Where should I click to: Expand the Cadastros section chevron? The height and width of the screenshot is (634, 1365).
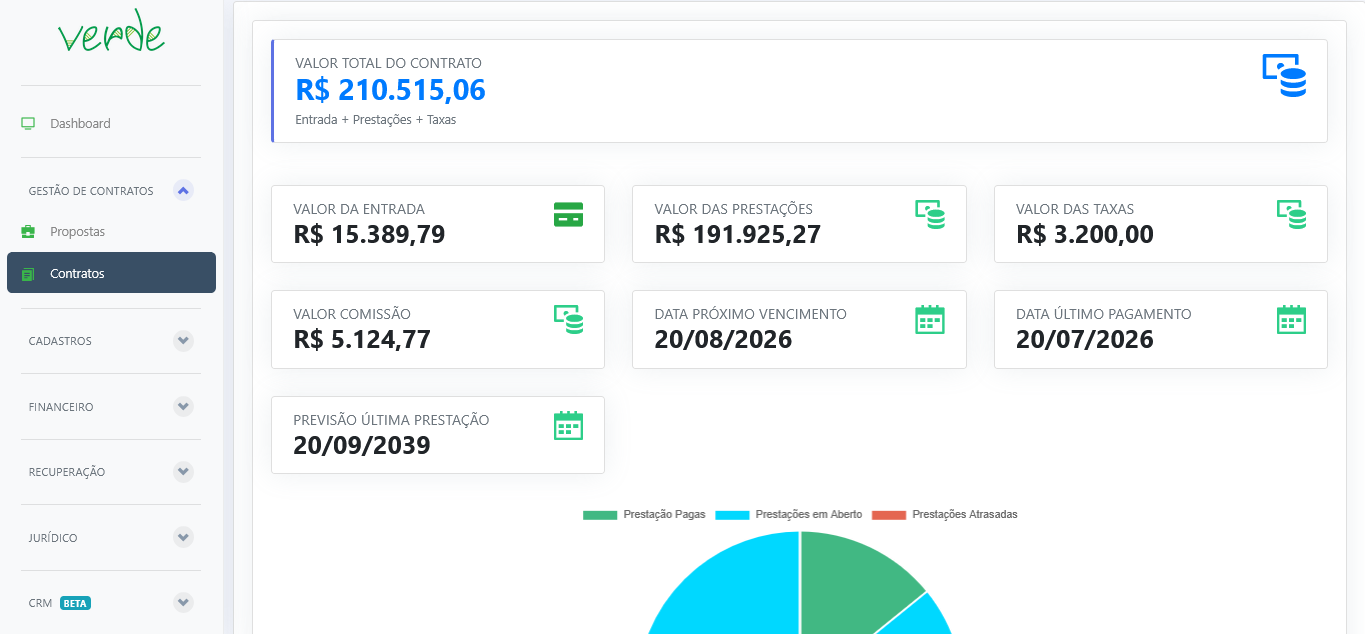click(183, 341)
